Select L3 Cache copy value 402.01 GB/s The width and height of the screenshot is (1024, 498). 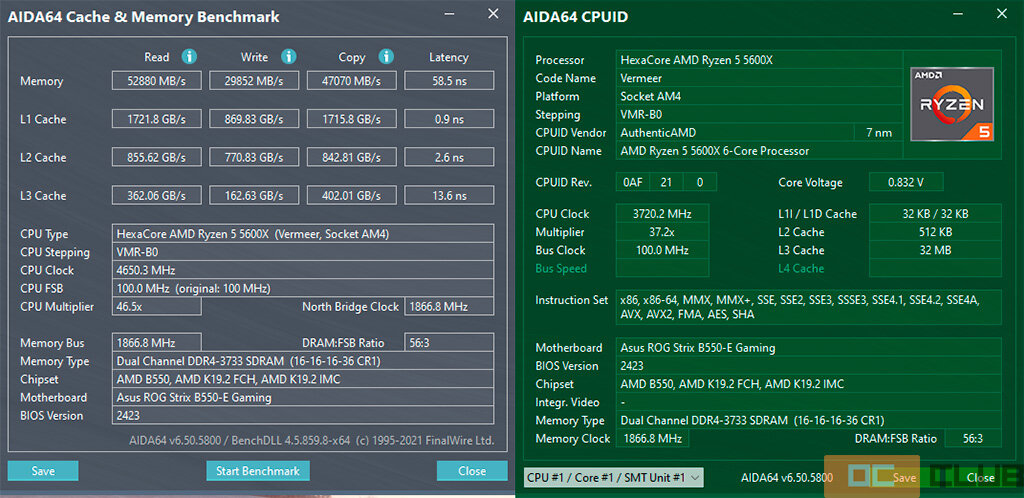pyautogui.click(x=351, y=195)
